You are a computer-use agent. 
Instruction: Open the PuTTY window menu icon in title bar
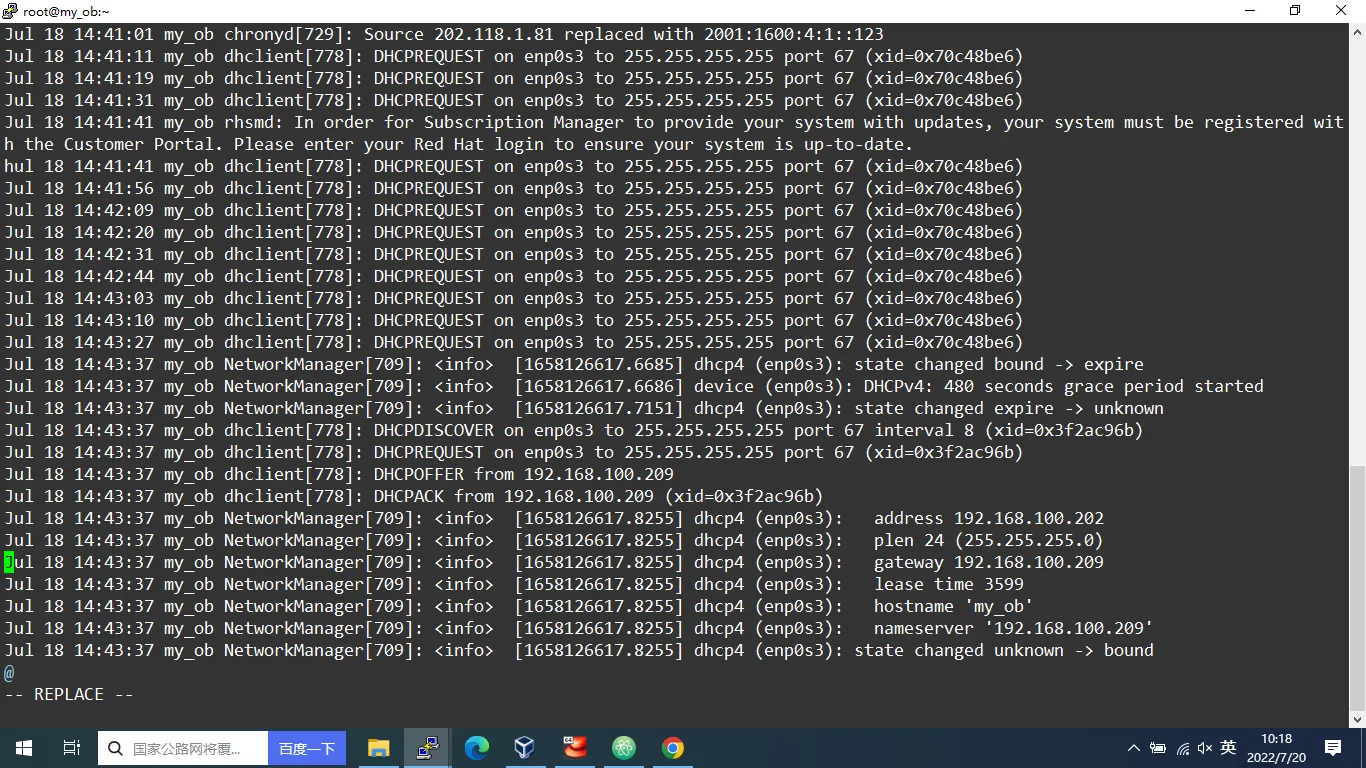(11, 11)
